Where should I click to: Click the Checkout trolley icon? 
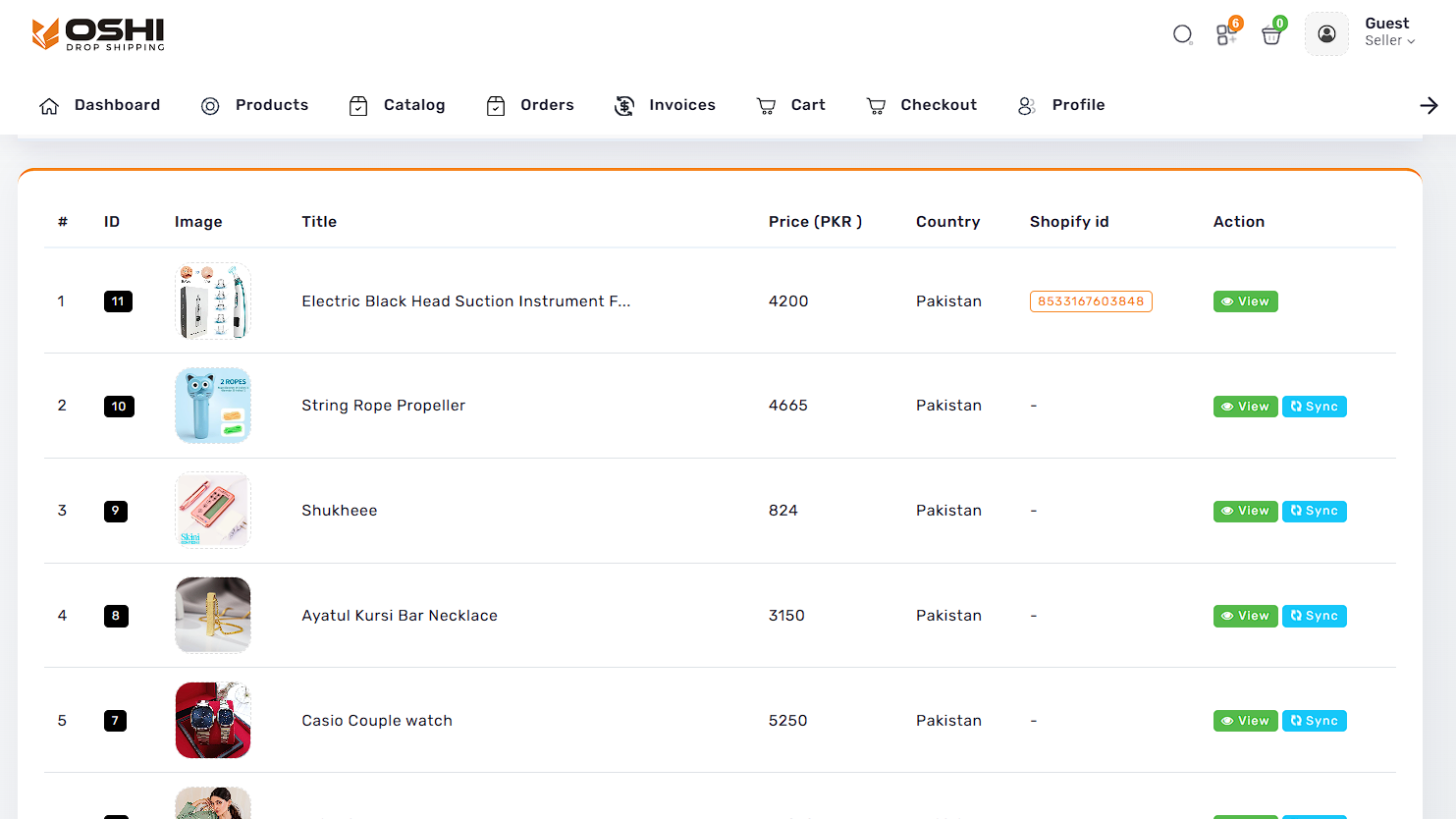[x=876, y=106]
